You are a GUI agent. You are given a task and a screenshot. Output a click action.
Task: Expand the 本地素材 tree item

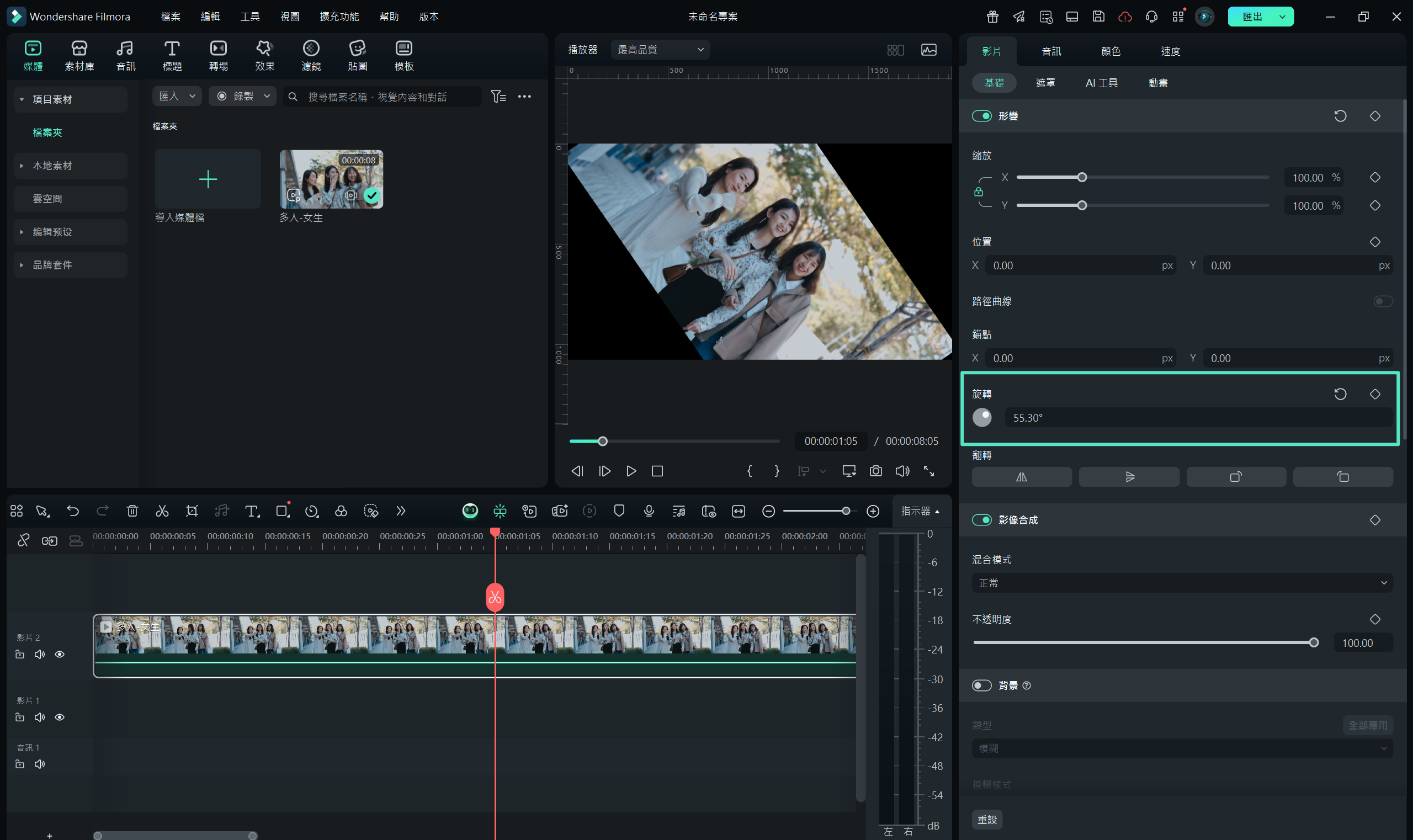tap(22, 166)
